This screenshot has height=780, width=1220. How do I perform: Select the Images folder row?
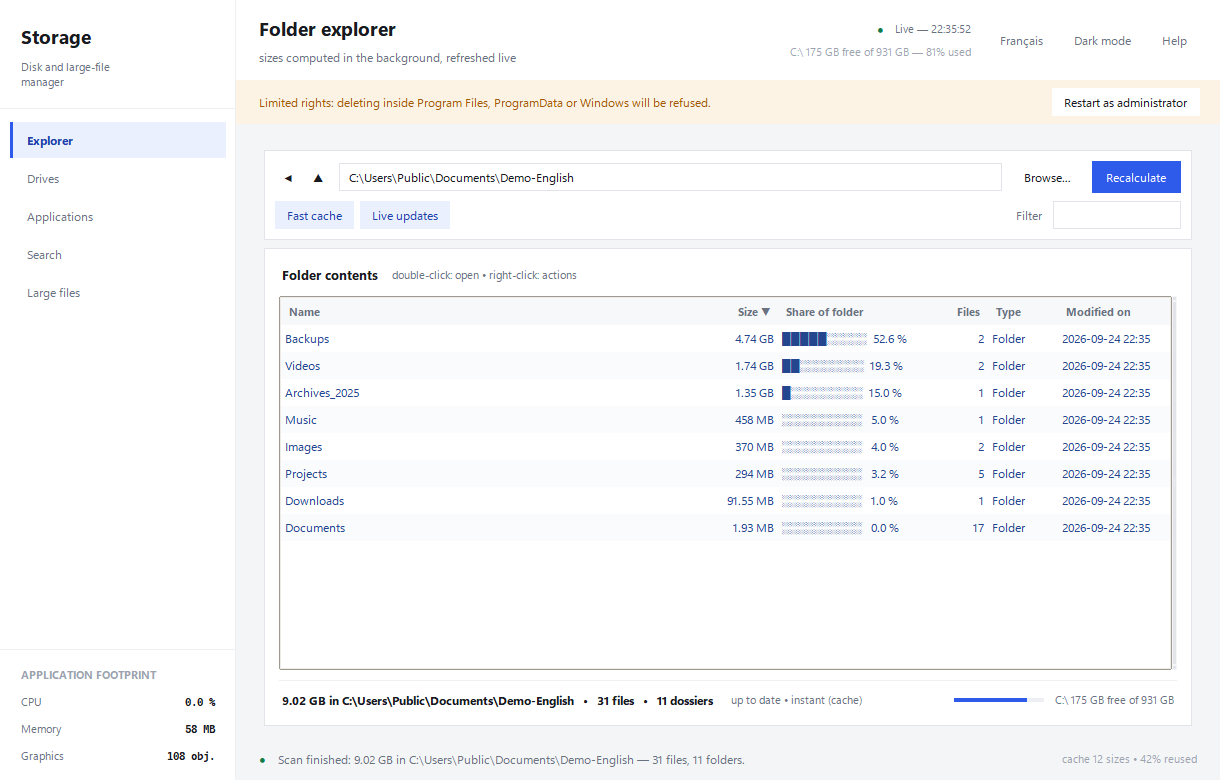[725, 447]
